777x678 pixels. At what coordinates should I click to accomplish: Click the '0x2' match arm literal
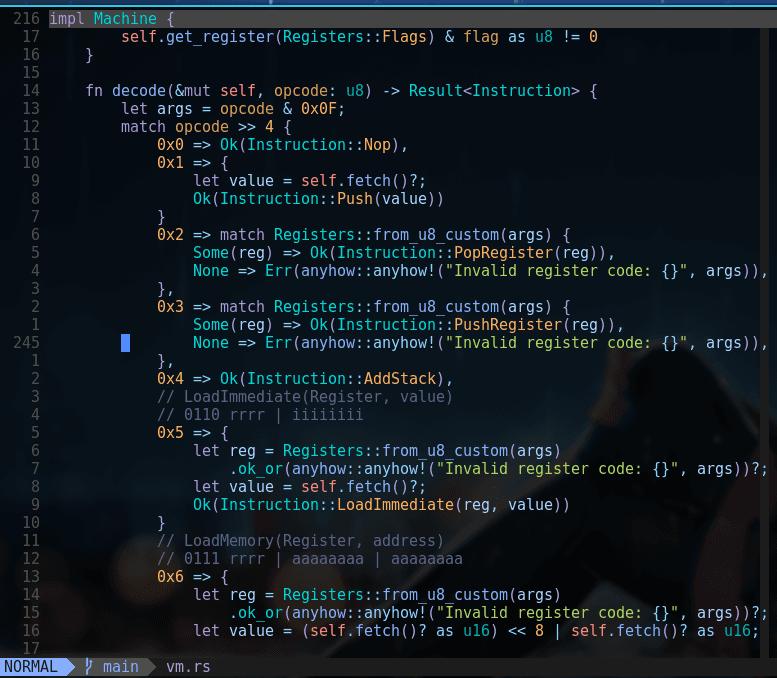[170, 234]
